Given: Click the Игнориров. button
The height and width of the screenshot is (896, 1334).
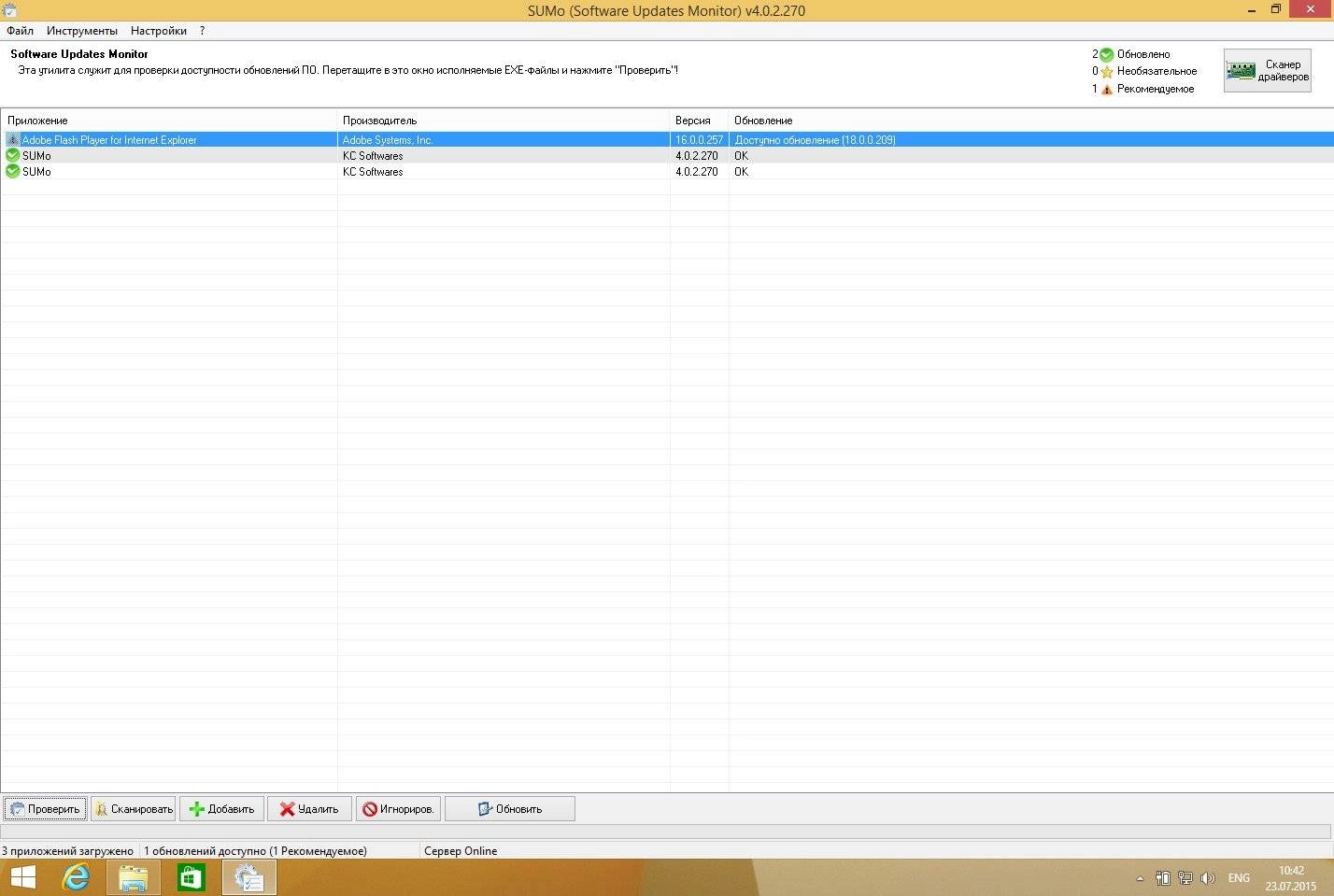Looking at the screenshot, I should 399,809.
